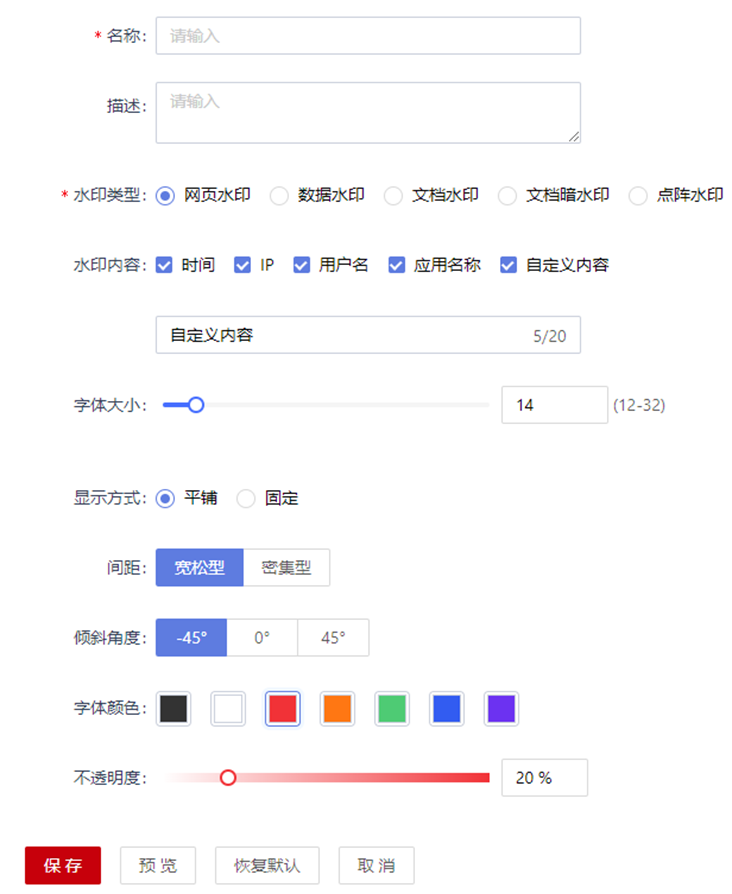This screenshot has width=732, height=894.
Task: Pick the green font color swatch
Action: click(392, 709)
